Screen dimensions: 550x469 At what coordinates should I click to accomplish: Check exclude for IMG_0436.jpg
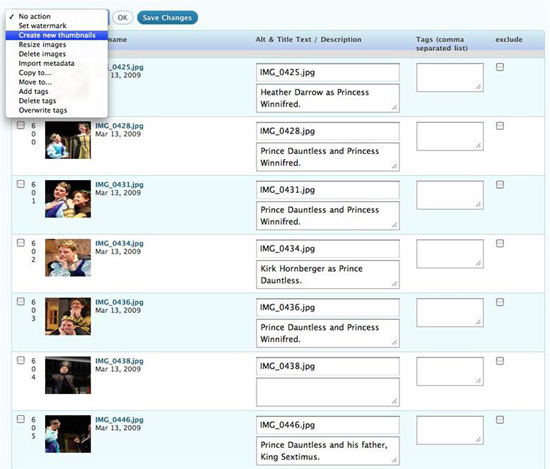tap(500, 302)
